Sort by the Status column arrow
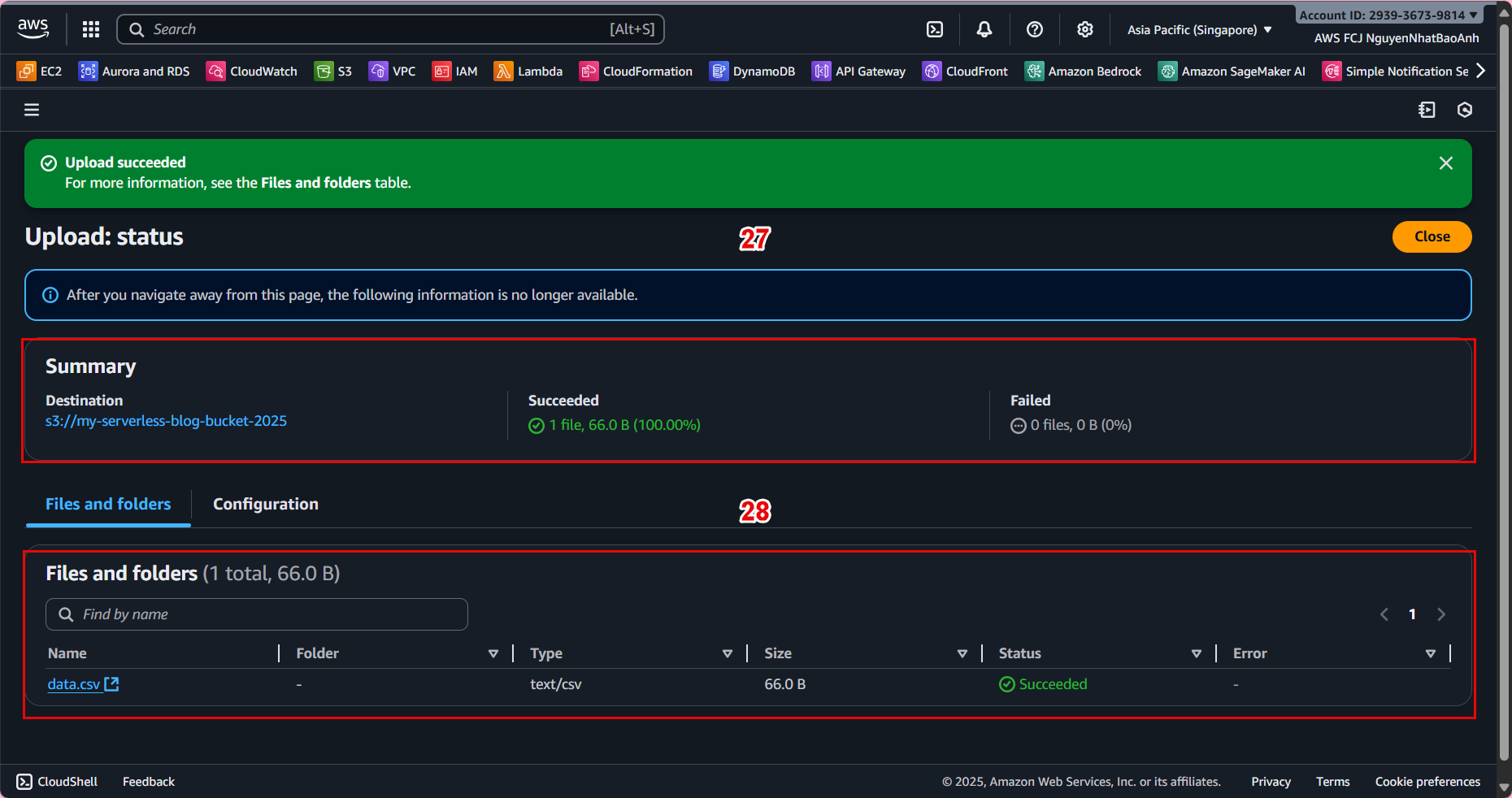This screenshot has width=1512, height=798. click(1197, 654)
